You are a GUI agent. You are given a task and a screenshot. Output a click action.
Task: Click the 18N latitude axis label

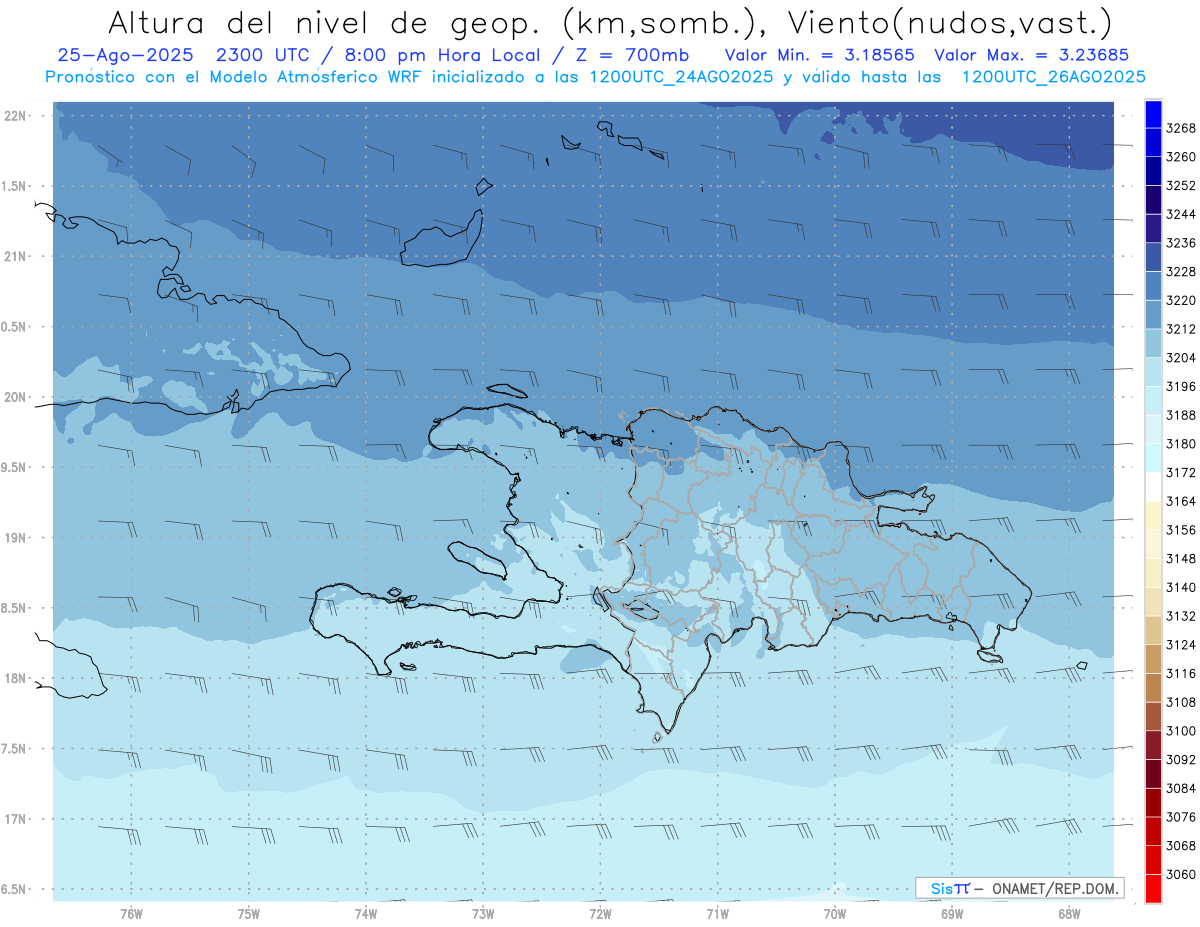click(x=15, y=678)
